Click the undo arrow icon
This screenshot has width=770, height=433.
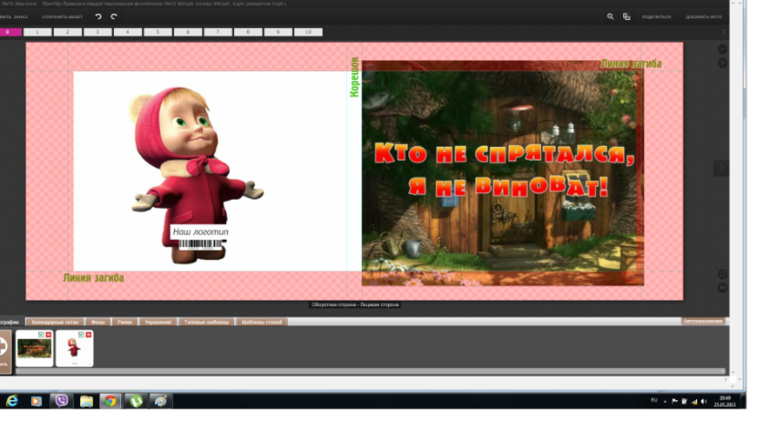[98, 17]
